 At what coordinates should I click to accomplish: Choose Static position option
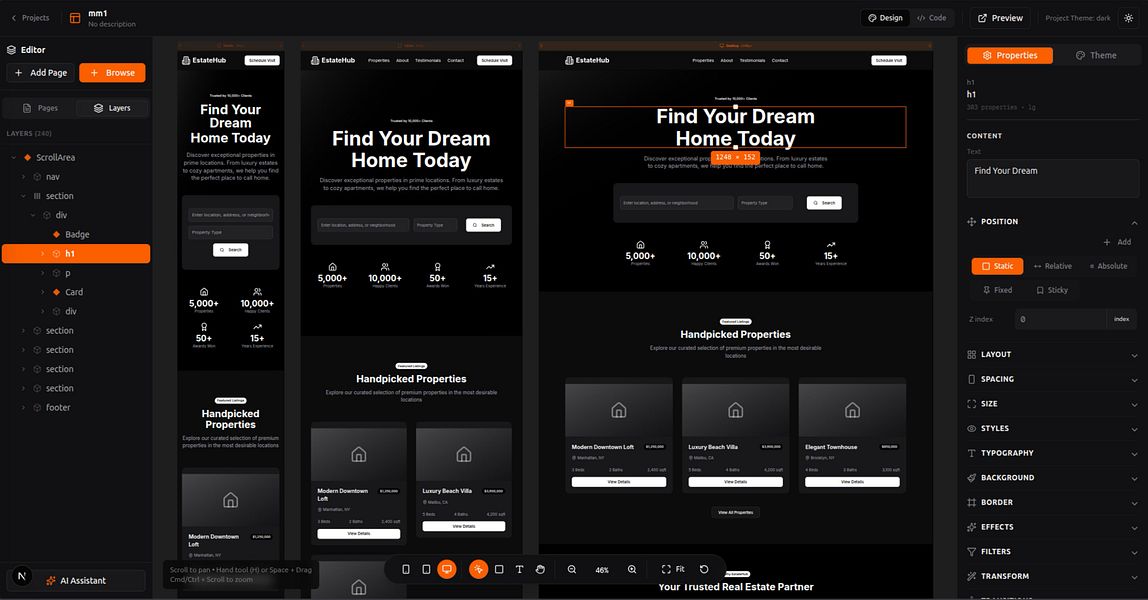[997, 266]
